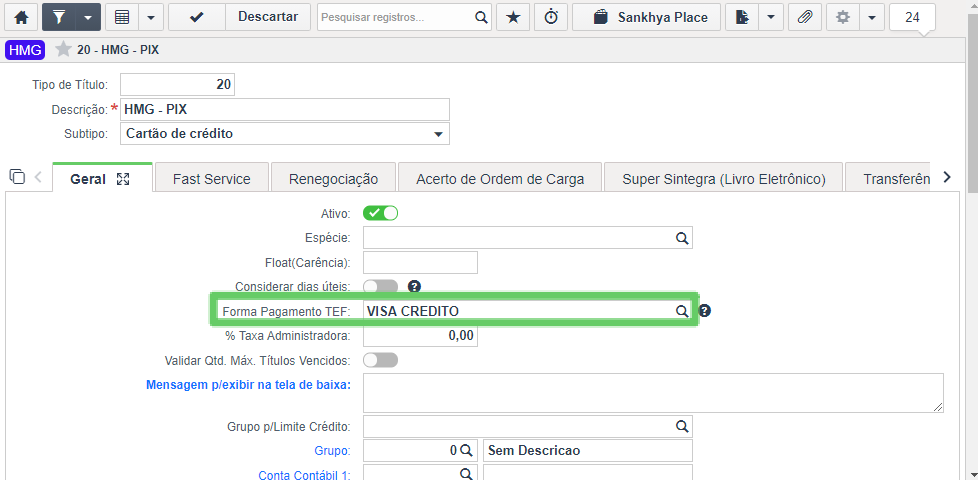Switch to the Fast Service tab
Viewport: 978px width, 480px height.
click(x=211, y=179)
